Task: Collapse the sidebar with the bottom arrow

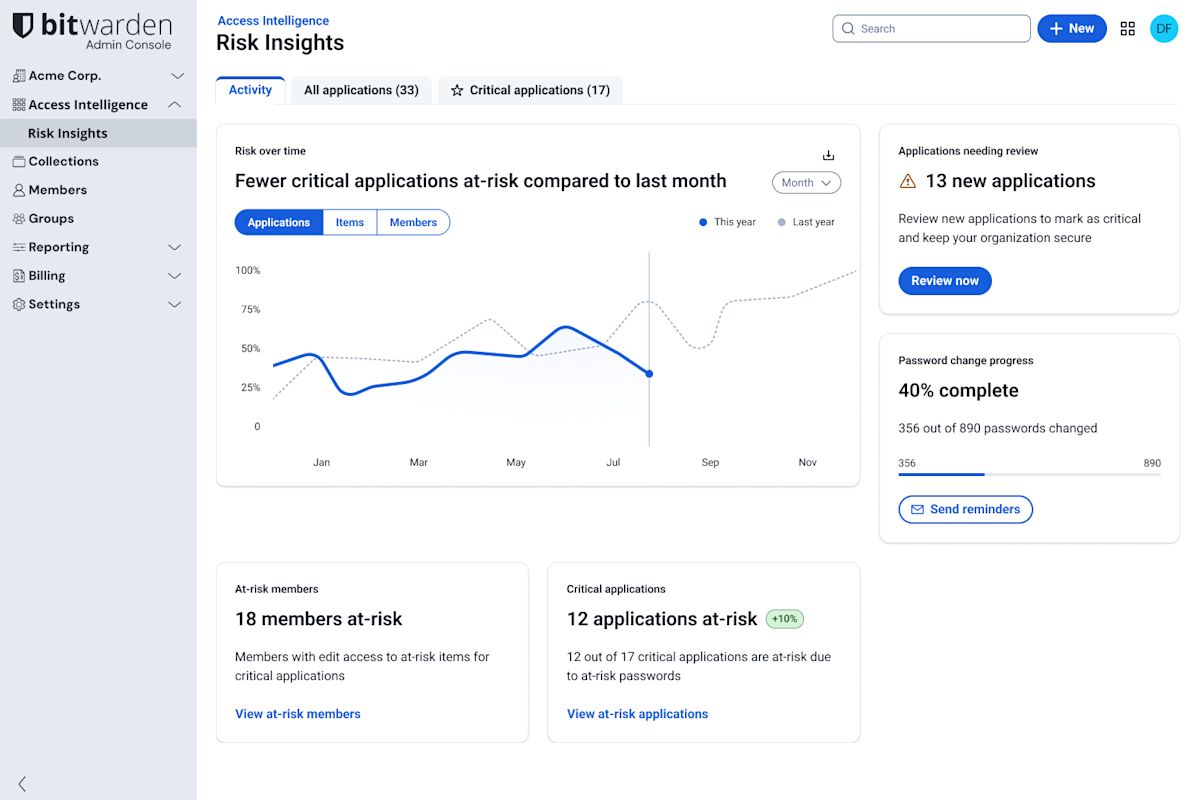Action: [x=22, y=784]
